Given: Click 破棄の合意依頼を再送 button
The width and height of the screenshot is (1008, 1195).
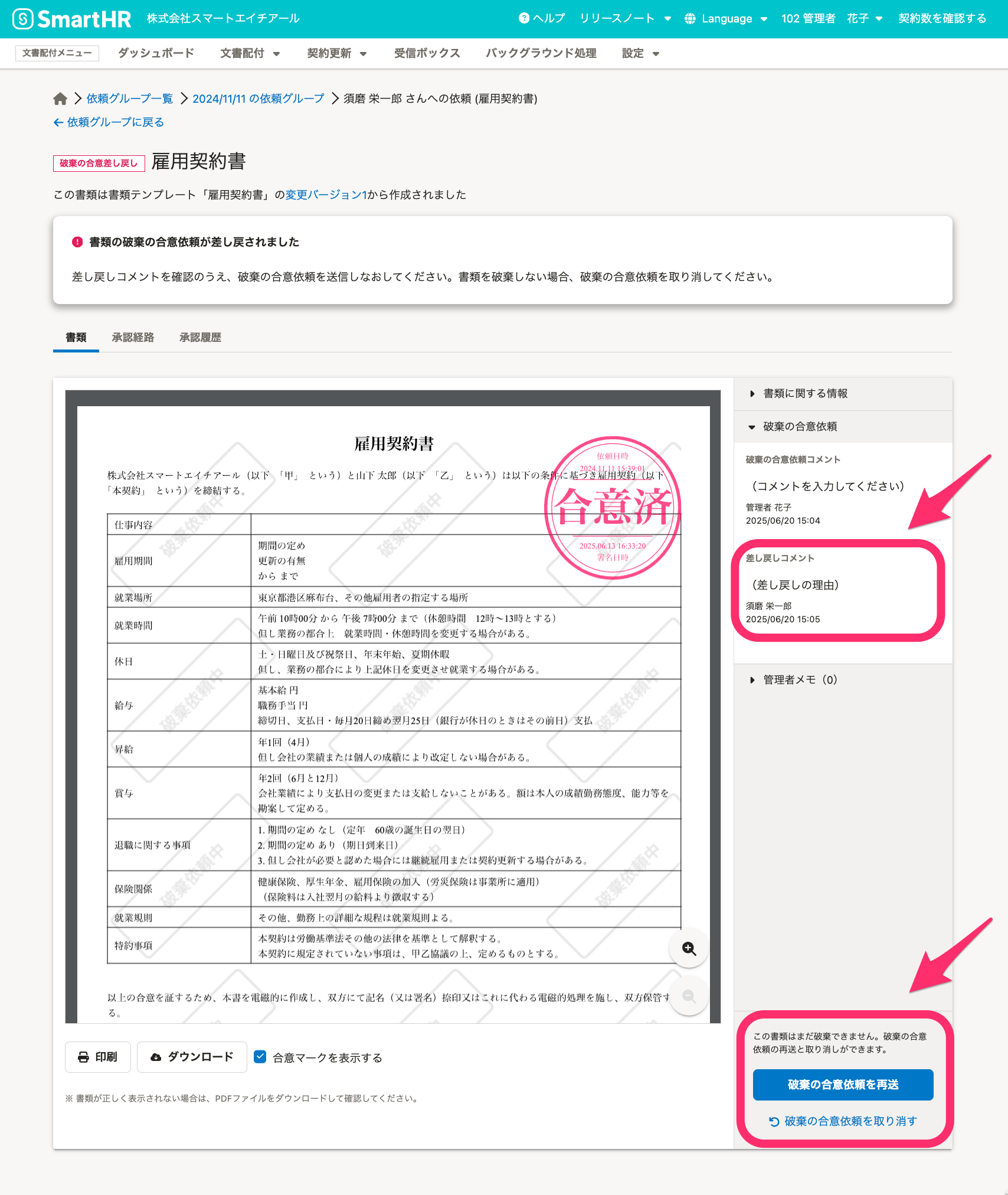Looking at the screenshot, I should click(843, 1085).
